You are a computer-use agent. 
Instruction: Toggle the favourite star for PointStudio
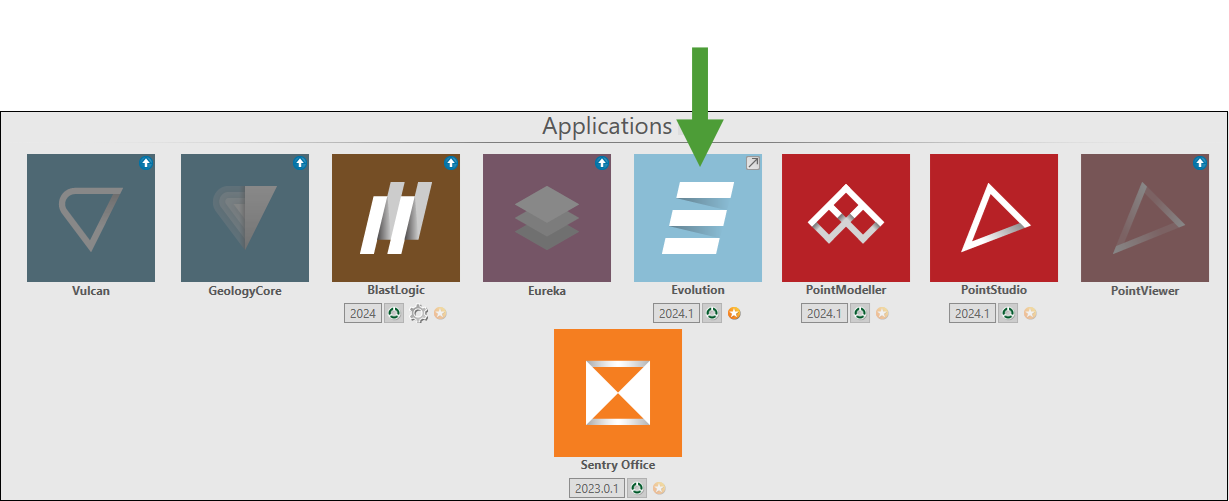(x=1030, y=314)
